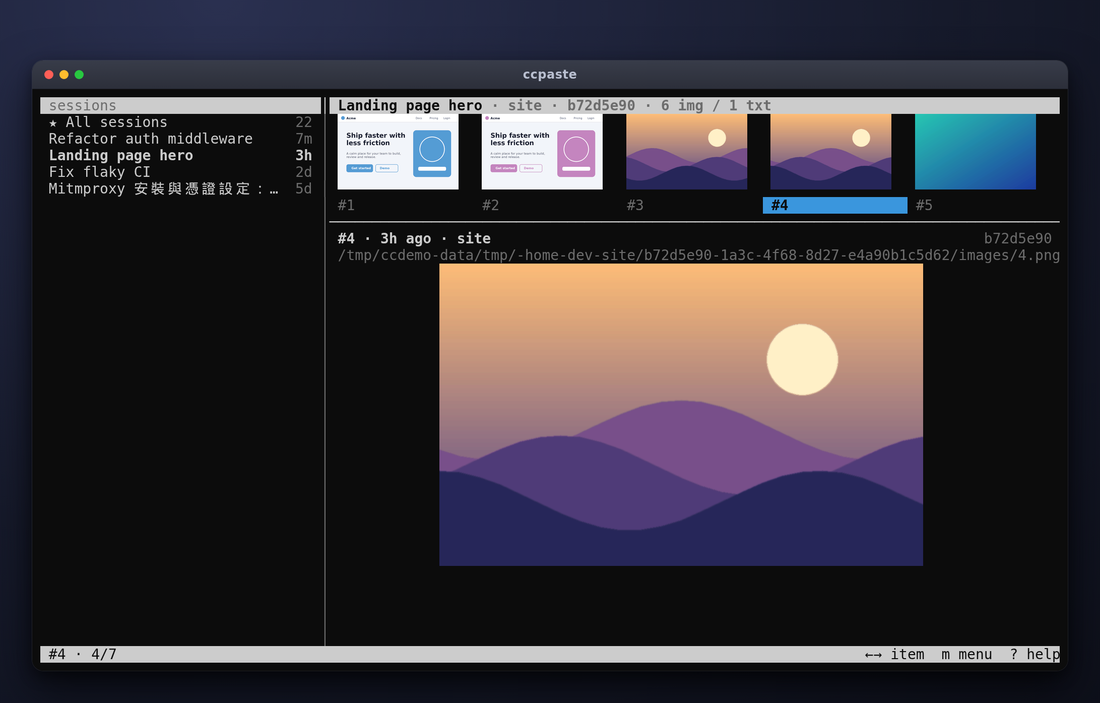Click the '? help' status hint

click(1035, 655)
